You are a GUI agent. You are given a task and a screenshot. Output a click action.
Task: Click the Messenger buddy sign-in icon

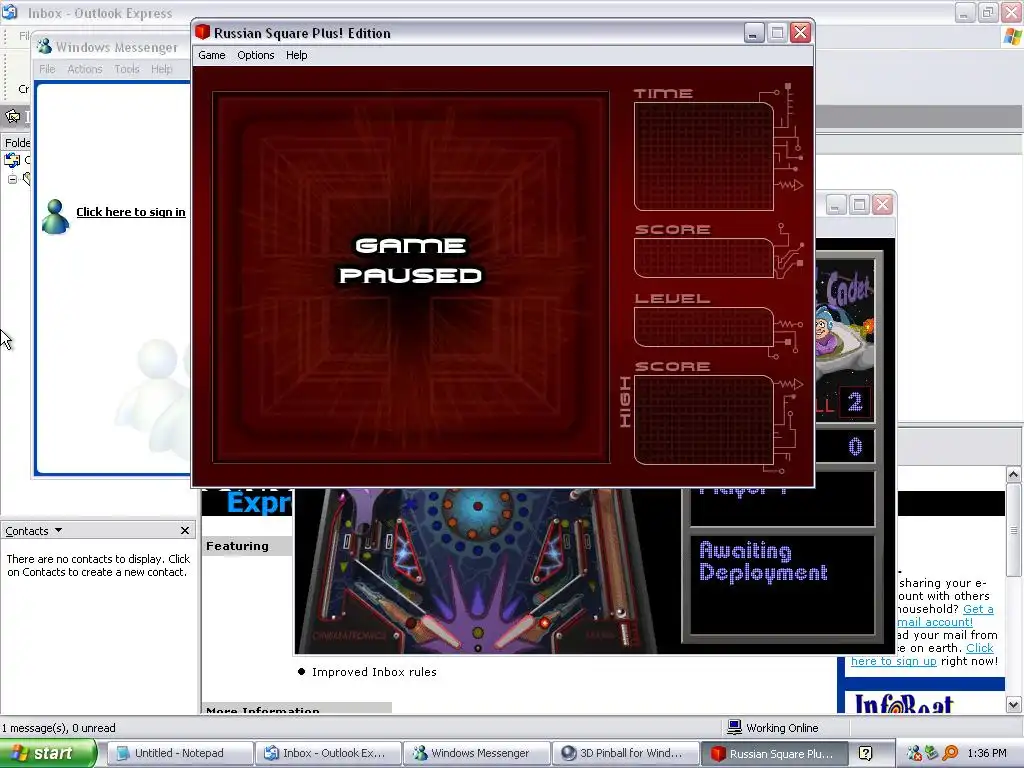point(55,216)
